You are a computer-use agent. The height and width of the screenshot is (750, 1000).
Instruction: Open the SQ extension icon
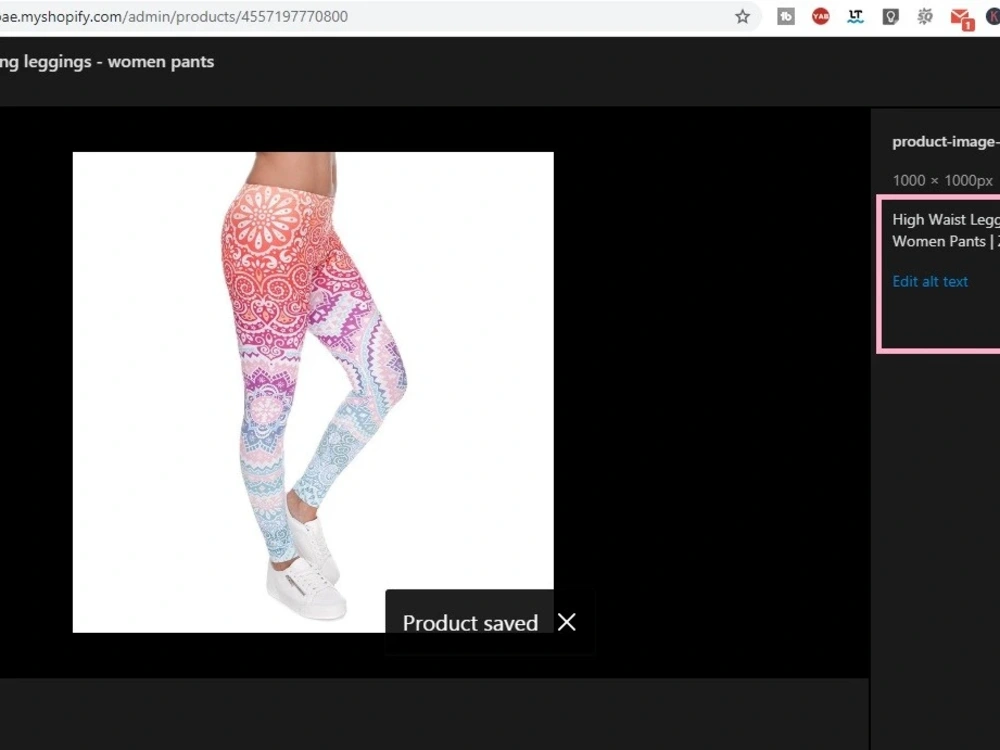925,17
